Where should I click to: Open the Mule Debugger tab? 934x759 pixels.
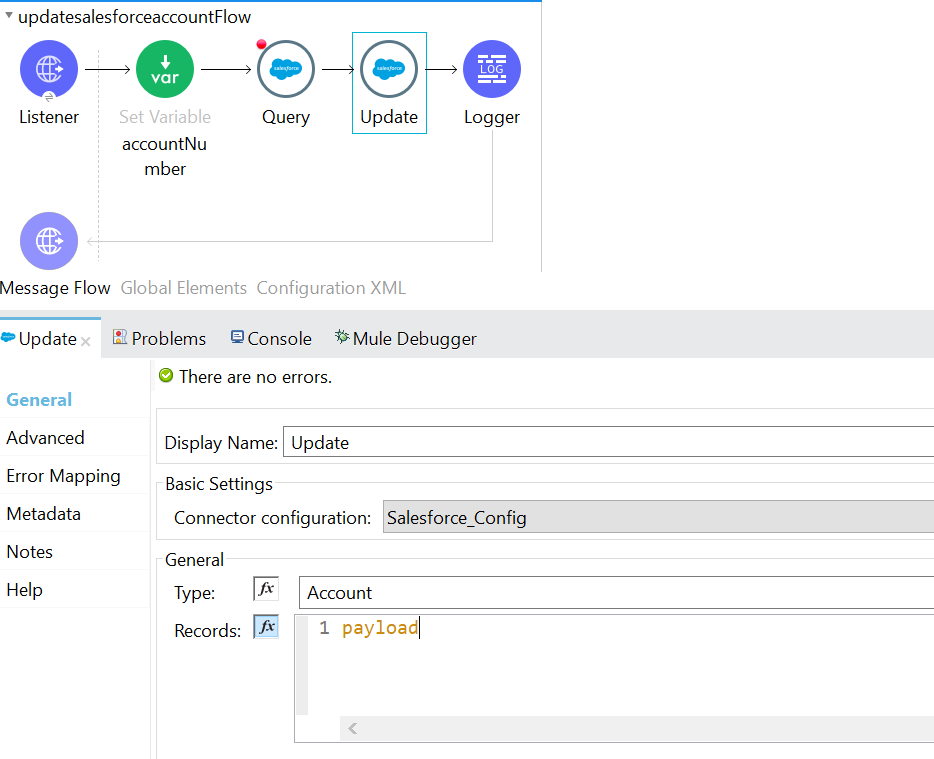pos(406,338)
